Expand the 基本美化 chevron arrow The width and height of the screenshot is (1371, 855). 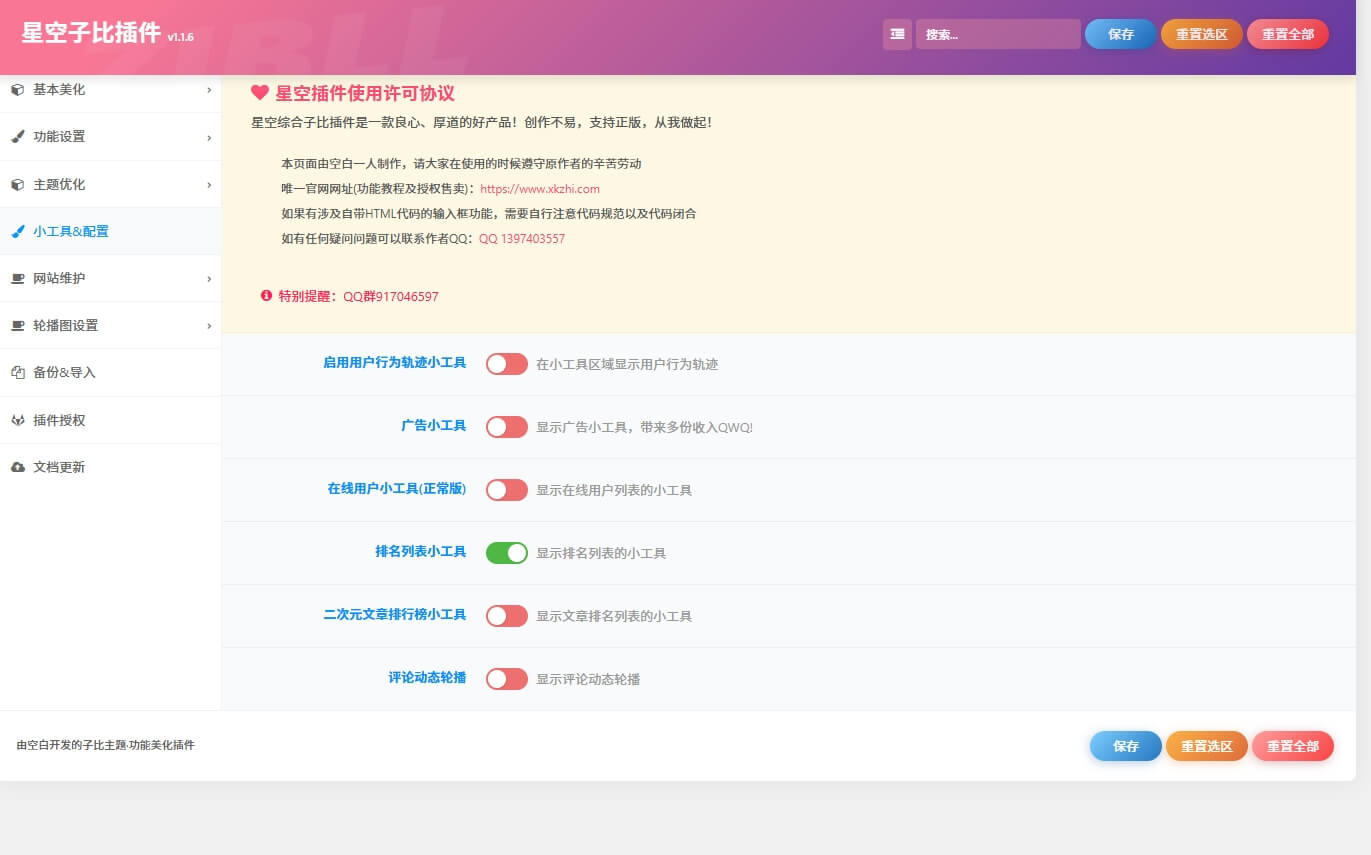[209, 90]
